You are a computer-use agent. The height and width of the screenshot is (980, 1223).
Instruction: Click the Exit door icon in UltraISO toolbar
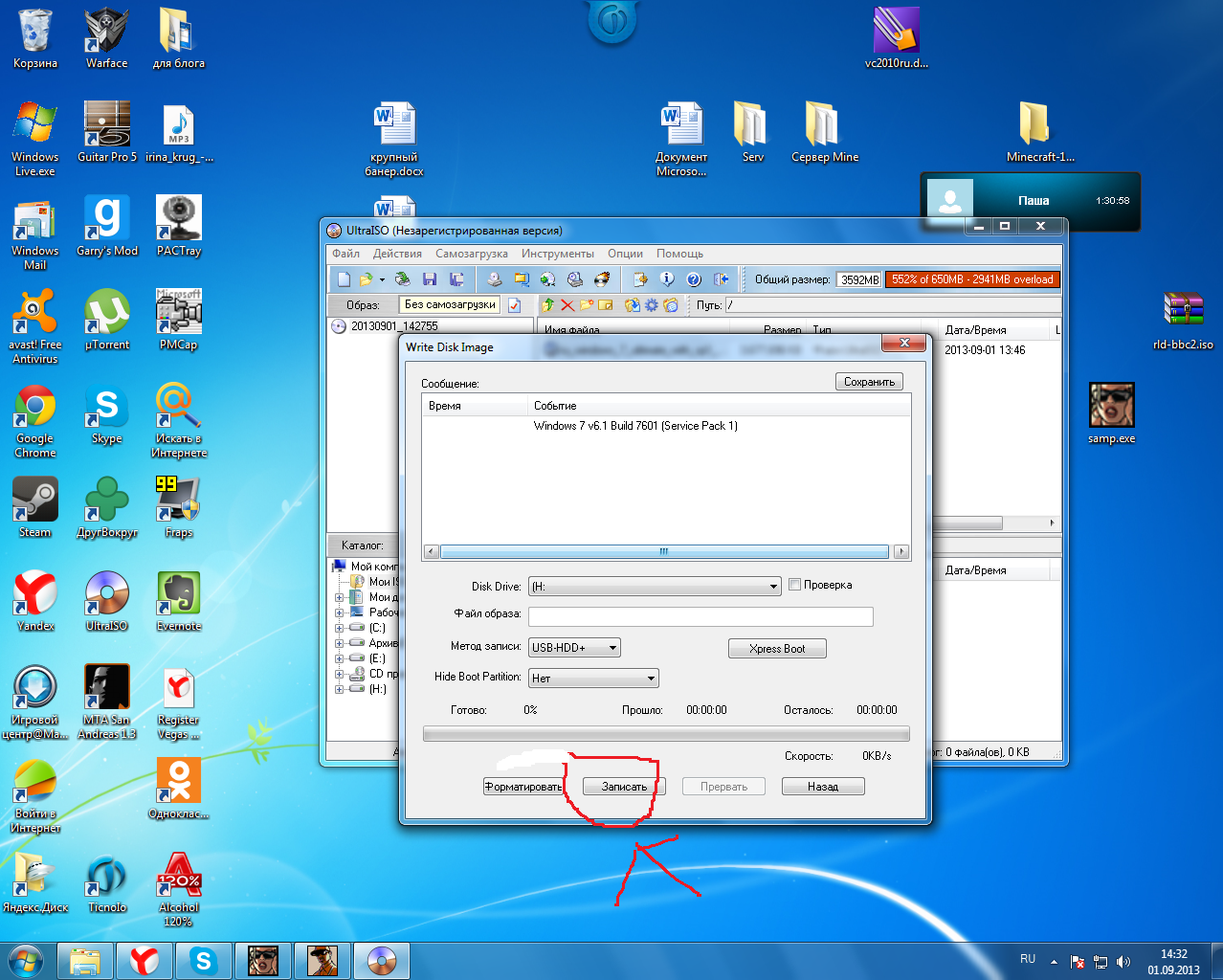click(x=721, y=279)
